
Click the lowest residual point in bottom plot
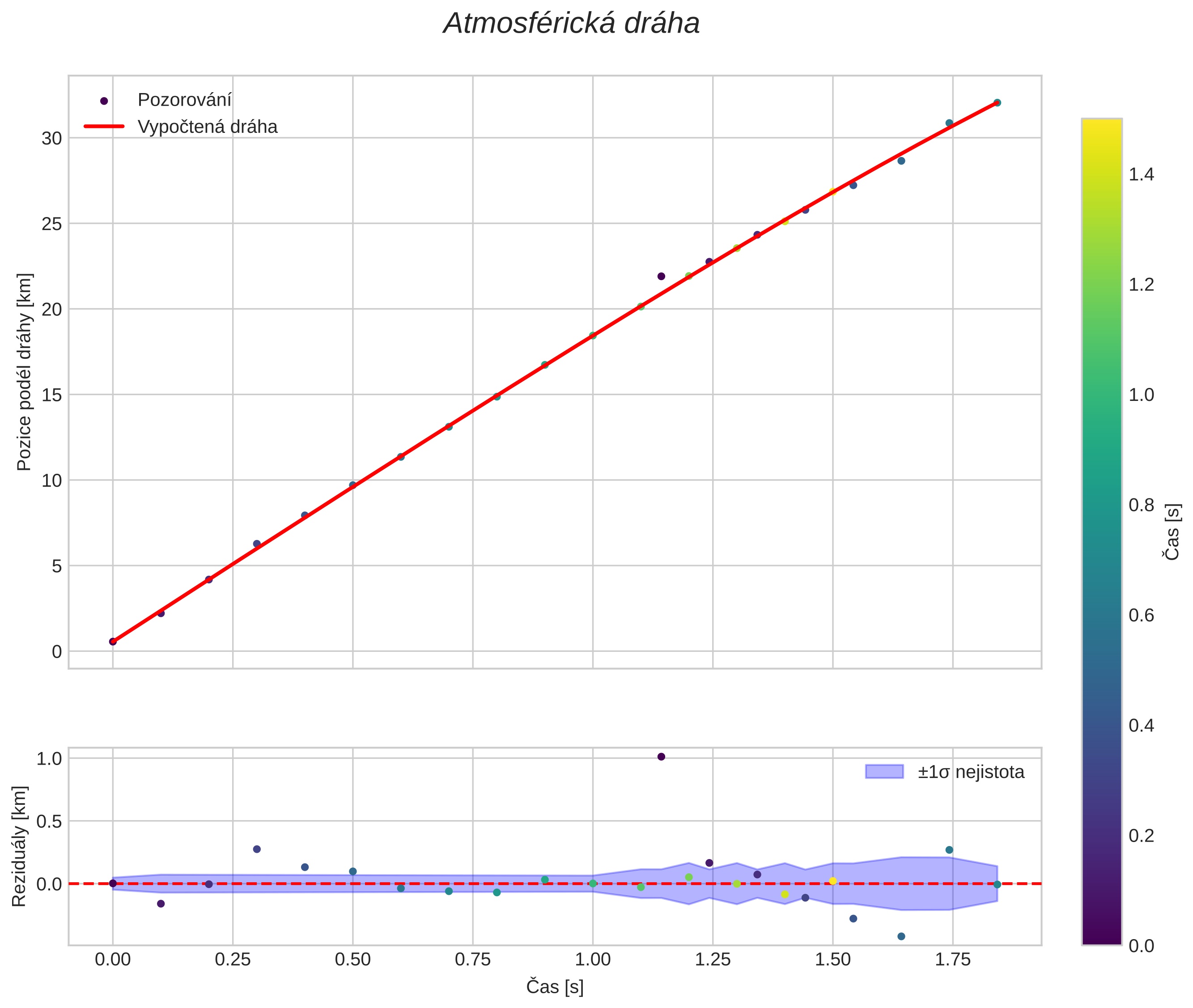pos(901,936)
